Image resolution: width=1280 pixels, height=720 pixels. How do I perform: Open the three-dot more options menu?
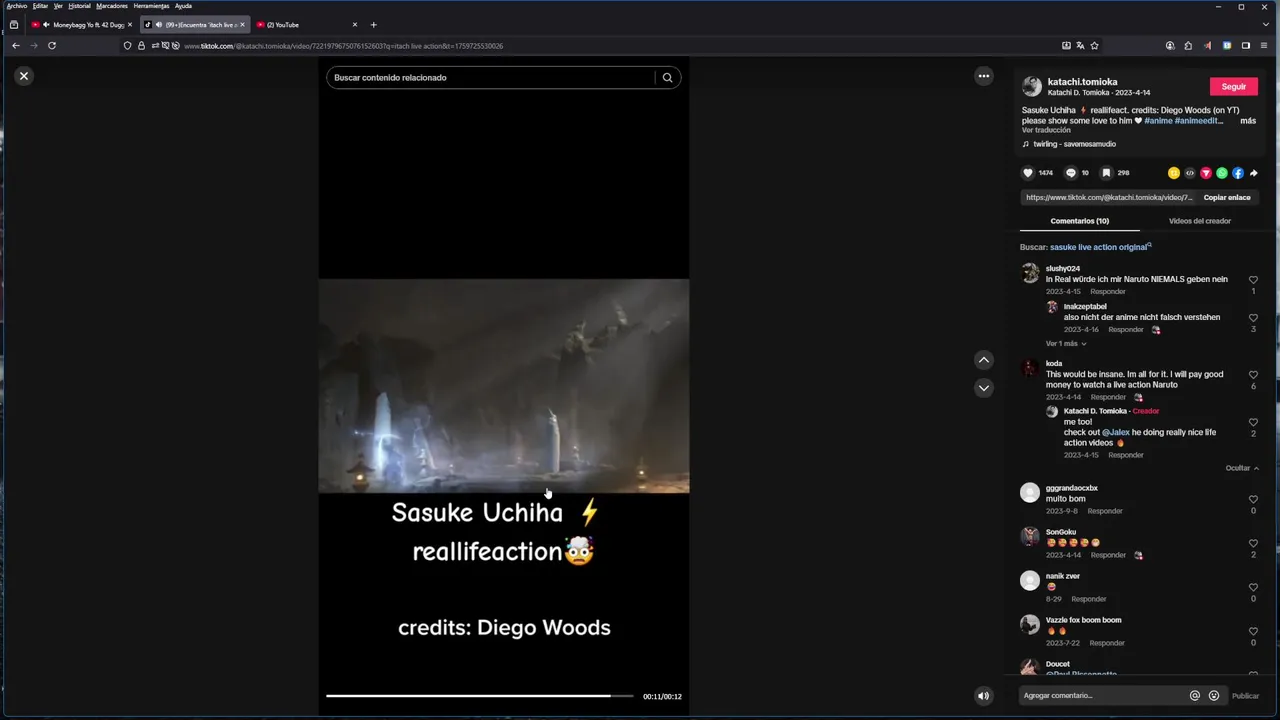click(x=984, y=76)
